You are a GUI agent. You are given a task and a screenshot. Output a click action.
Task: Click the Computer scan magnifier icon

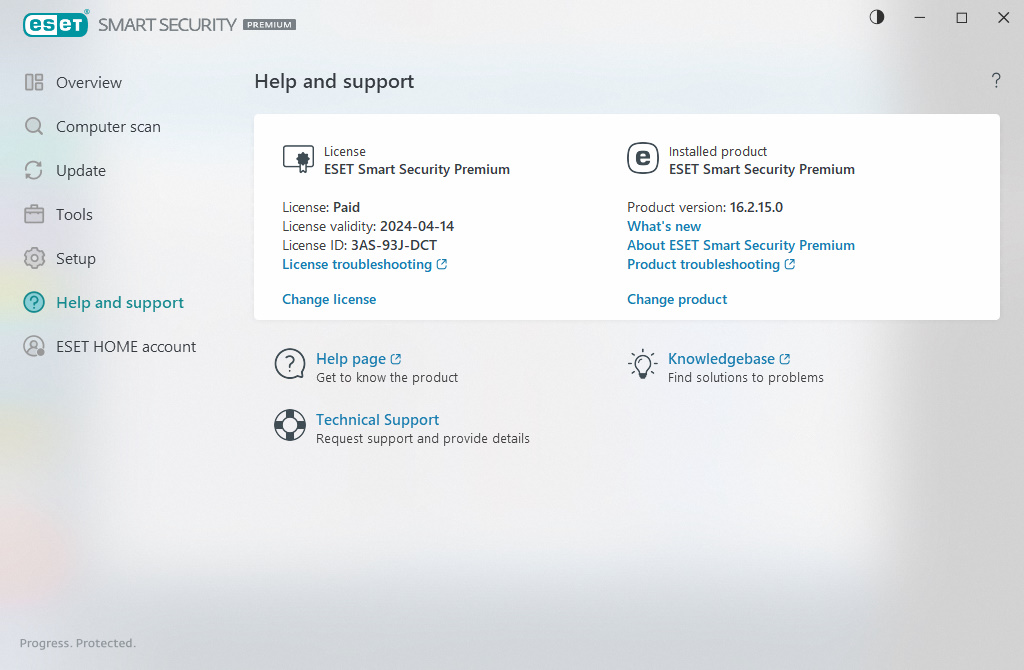coord(34,126)
